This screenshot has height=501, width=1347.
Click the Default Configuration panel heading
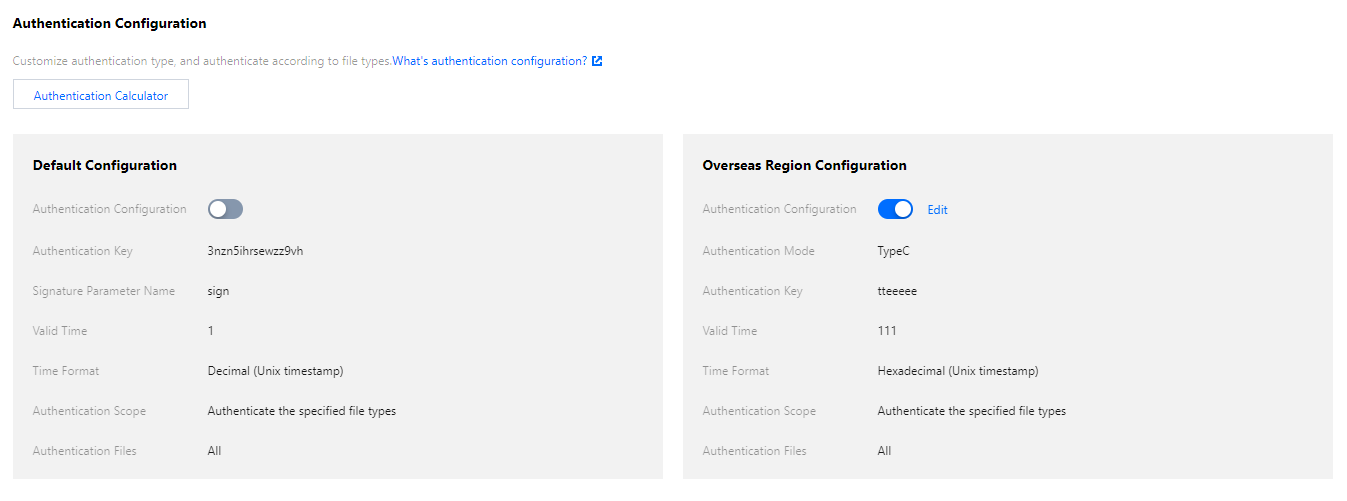click(105, 165)
